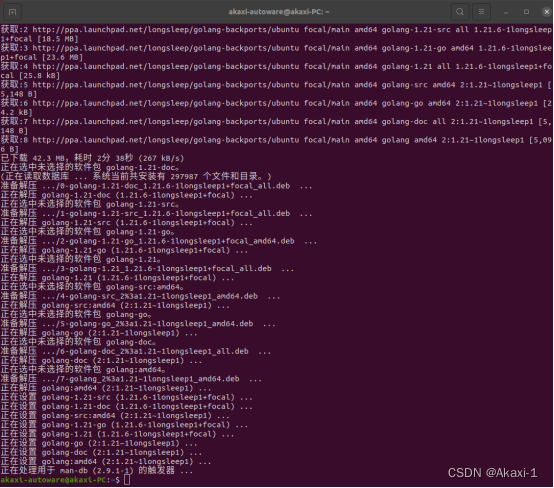This screenshot has height=488, width=554.
Task: Minimize the terminal window
Action: coord(506,12)
